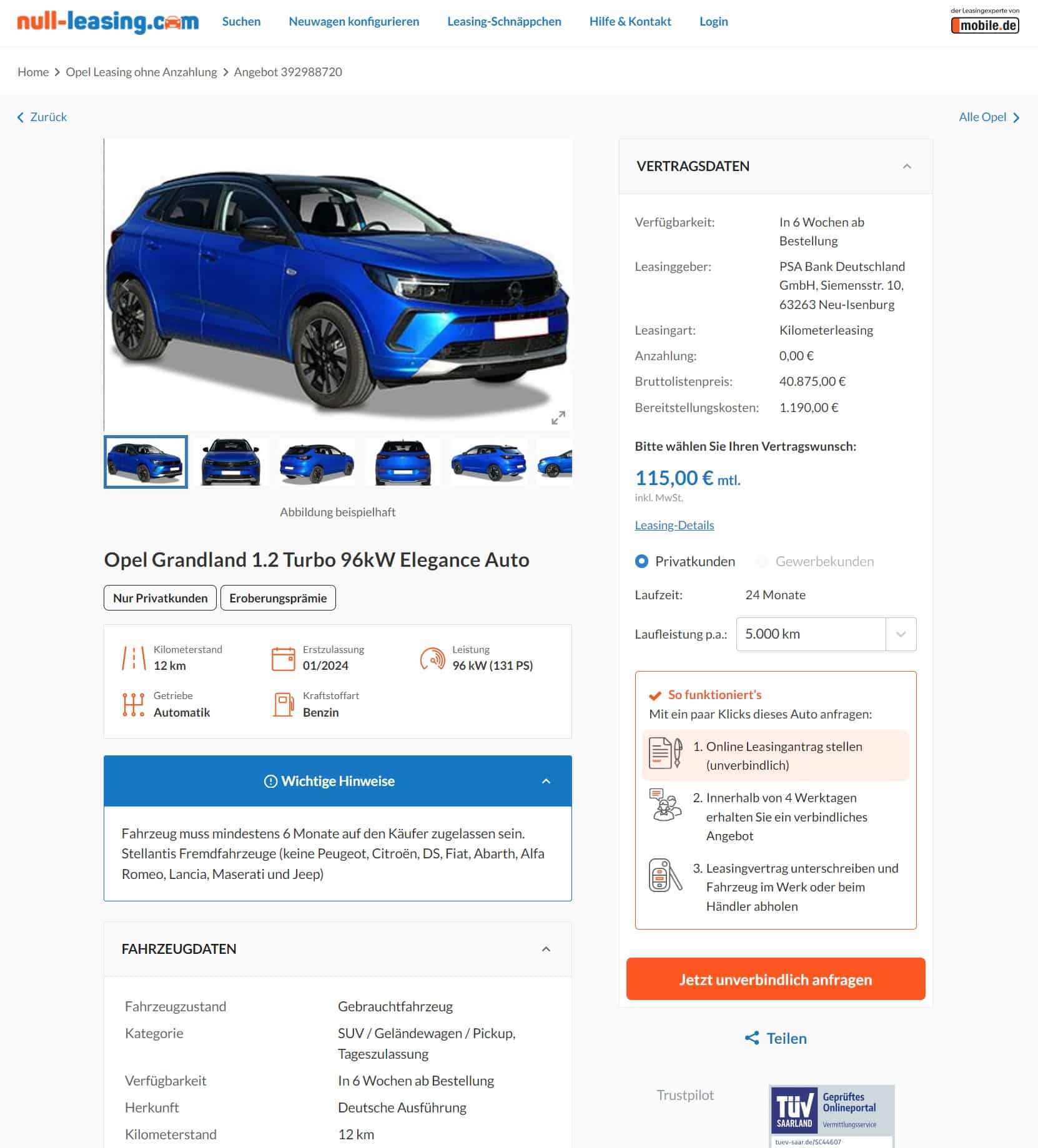Click the null-leasing.com logo

click(x=107, y=22)
